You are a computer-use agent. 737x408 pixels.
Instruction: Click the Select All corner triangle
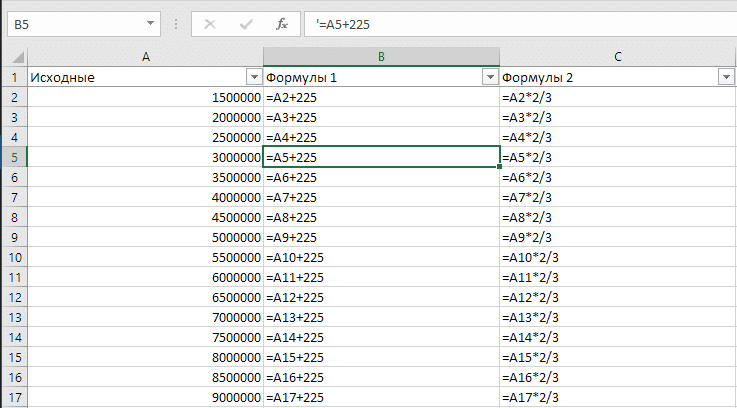pyautogui.click(x=13, y=57)
